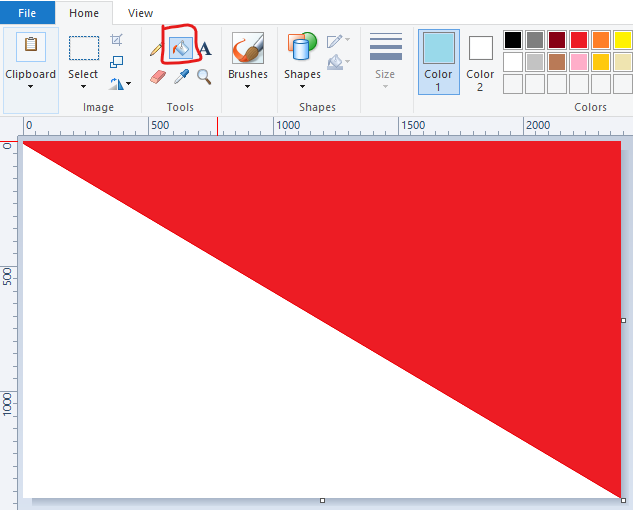Open the Size dropdown arrow
Image resolution: width=633 pixels, height=510 pixels.
pyautogui.click(x=385, y=86)
